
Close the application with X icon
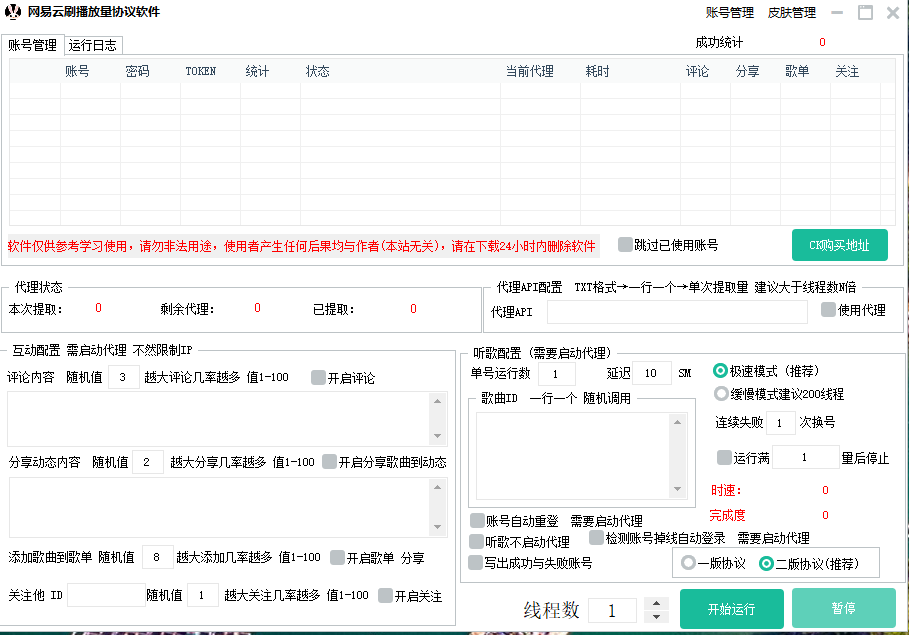click(892, 13)
